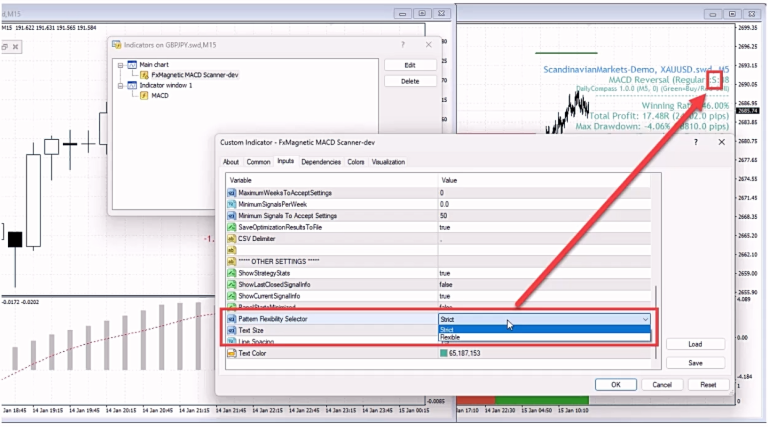The height and width of the screenshot is (427, 768).
Task: Click the MinimumSignalsPerWeek variable icon
Action: [232, 204]
